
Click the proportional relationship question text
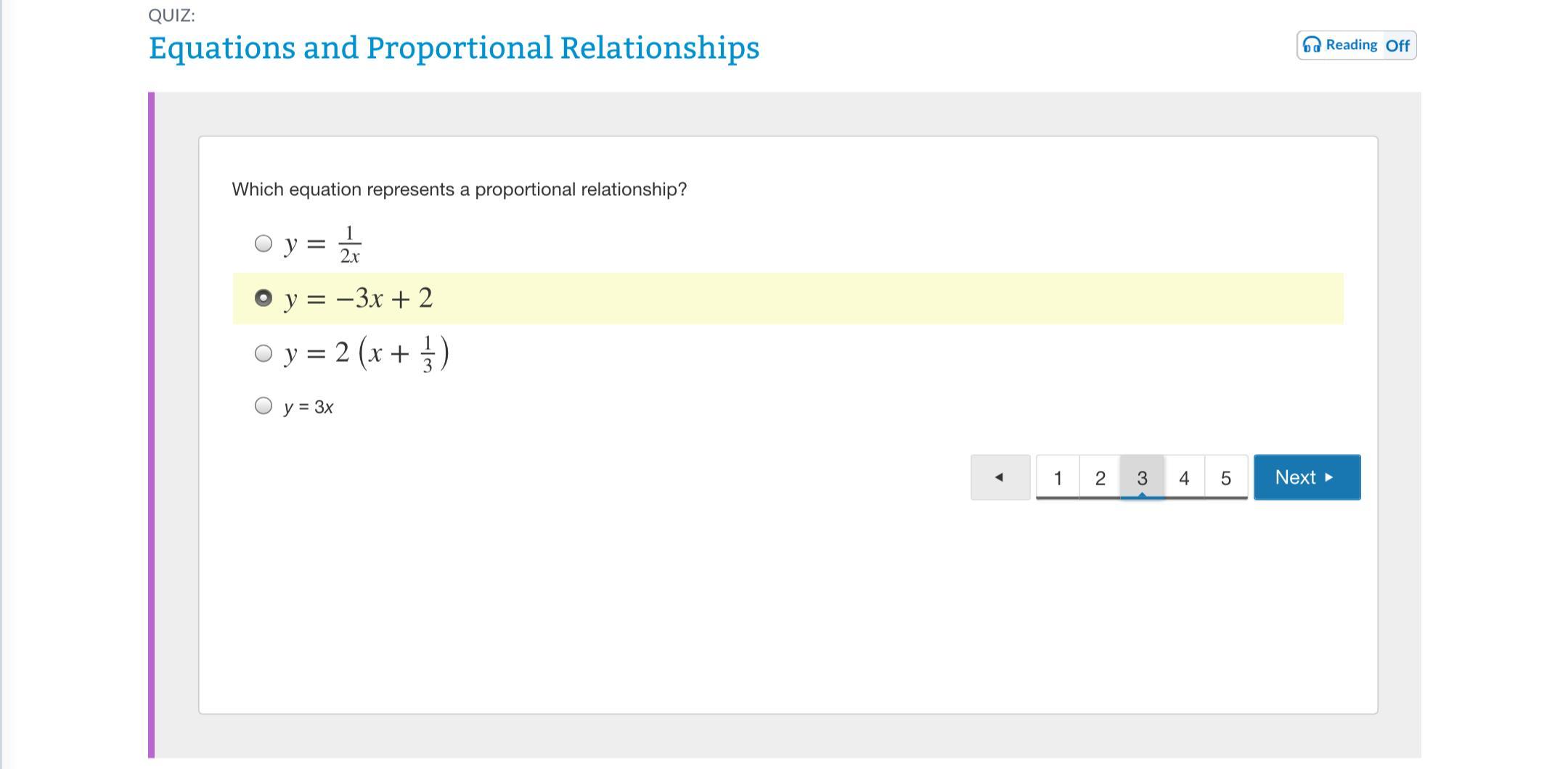pyautogui.click(x=459, y=189)
